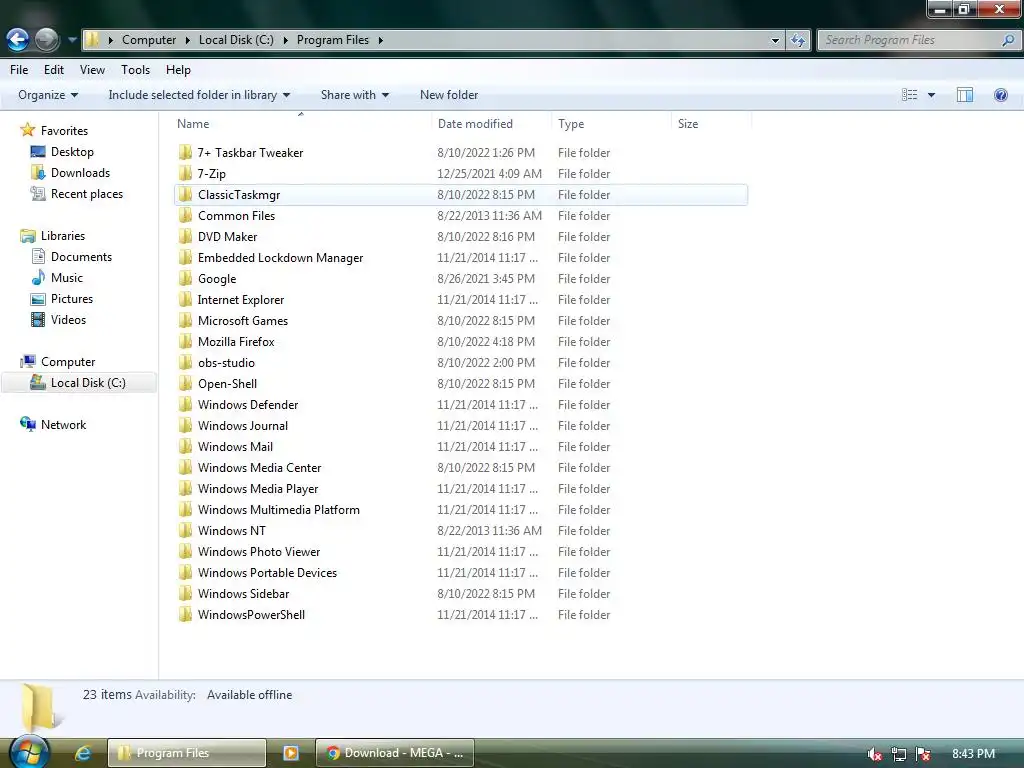Select Favorites star in navigation pane
Viewport: 1024px width, 768px height.
(27, 130)
